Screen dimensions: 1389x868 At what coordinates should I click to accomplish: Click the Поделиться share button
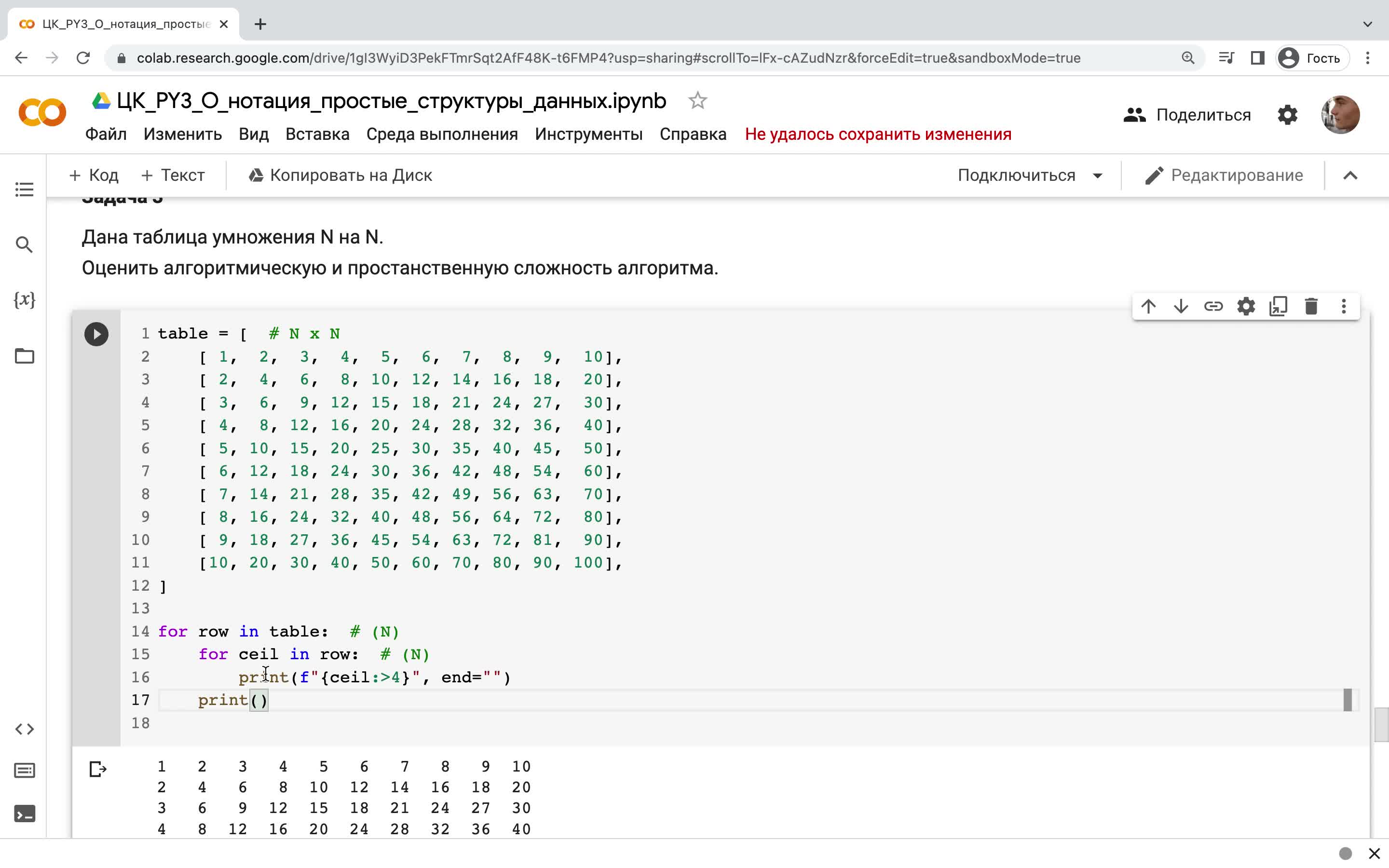pyautogui.click(x=1187, y=115)
